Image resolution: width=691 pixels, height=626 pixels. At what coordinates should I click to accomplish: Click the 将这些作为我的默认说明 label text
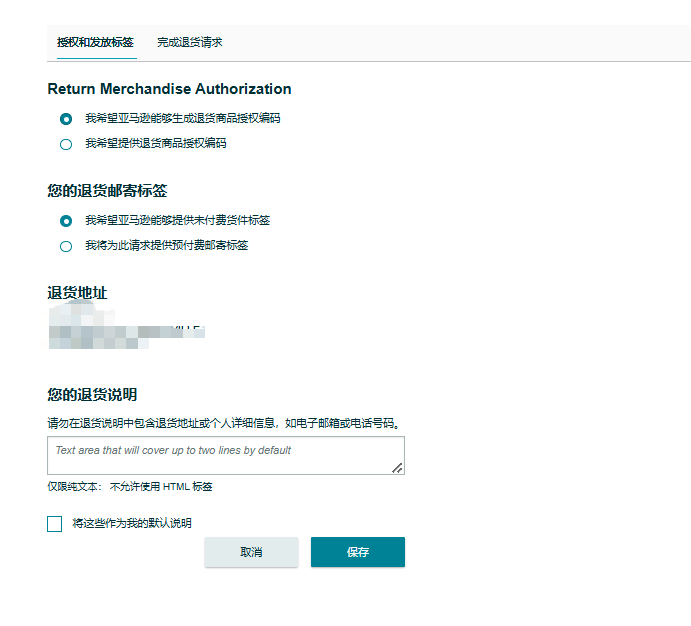pos(132,523)
